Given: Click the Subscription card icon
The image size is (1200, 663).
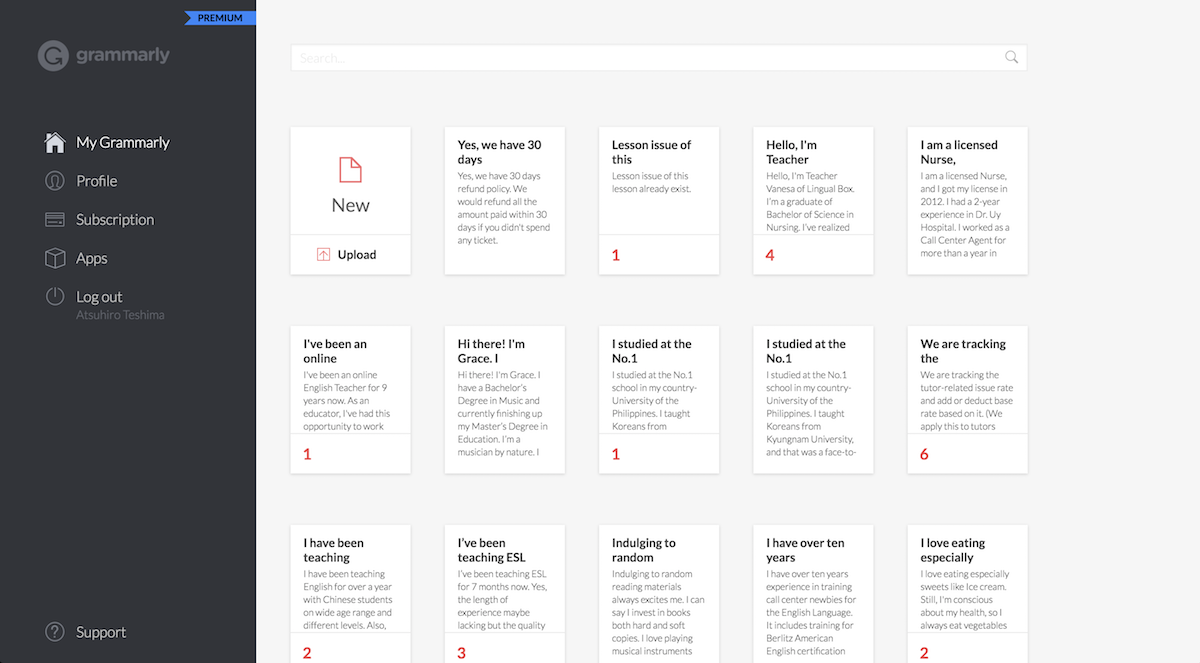Looking at the screenshot, I should 55,220.
